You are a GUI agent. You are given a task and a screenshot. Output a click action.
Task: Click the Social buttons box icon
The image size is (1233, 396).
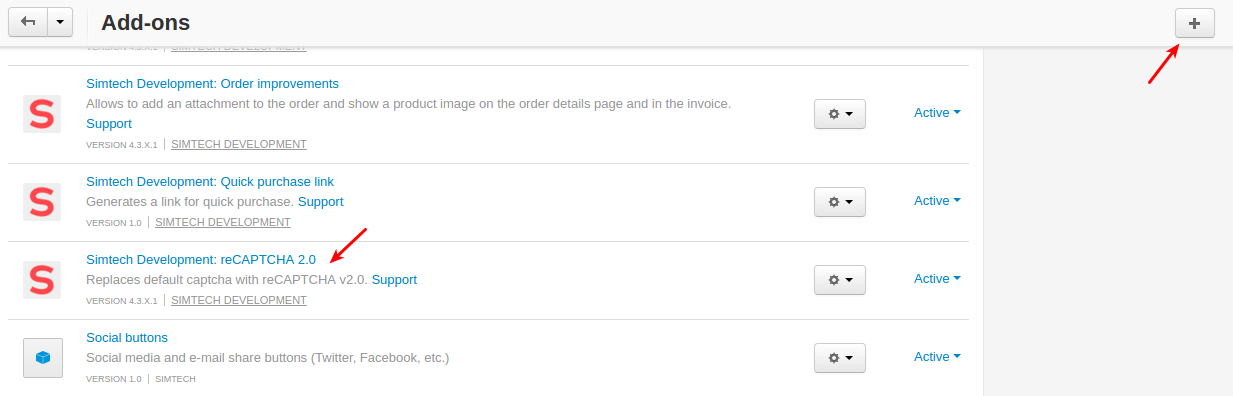[x=42, y=358]
